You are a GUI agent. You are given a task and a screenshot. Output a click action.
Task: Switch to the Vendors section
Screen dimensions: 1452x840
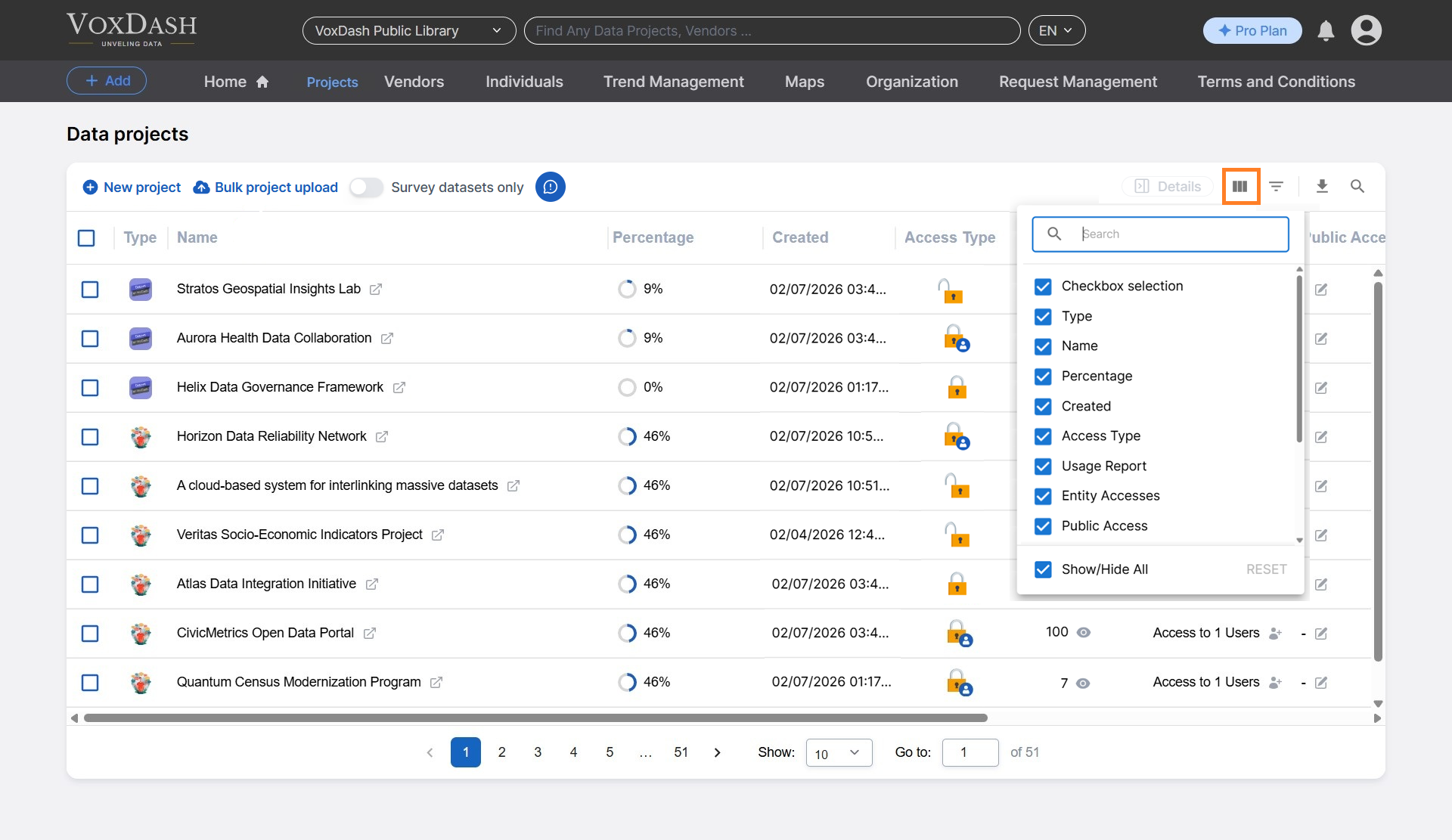[x=414, y=82]
